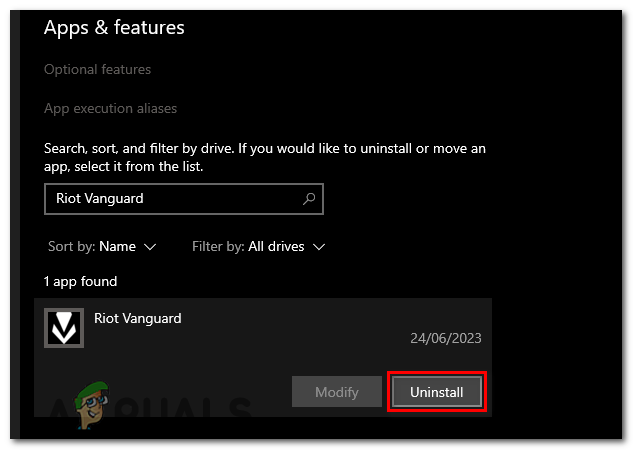Click the Uninstall button for Riot Vanguard
Image resolution: width=633 pixels, height=450 pixels.
coord(437,392)
